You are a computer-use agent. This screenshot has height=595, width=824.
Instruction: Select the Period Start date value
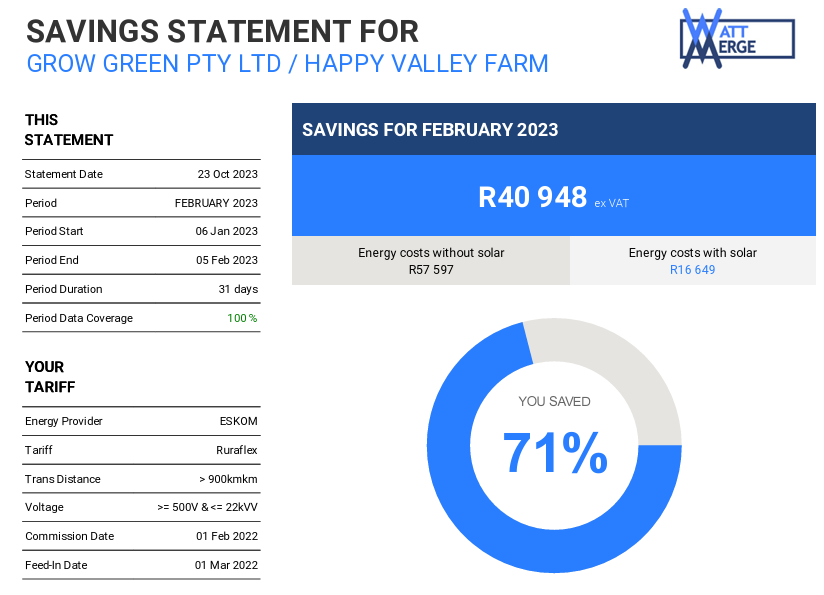227,231
